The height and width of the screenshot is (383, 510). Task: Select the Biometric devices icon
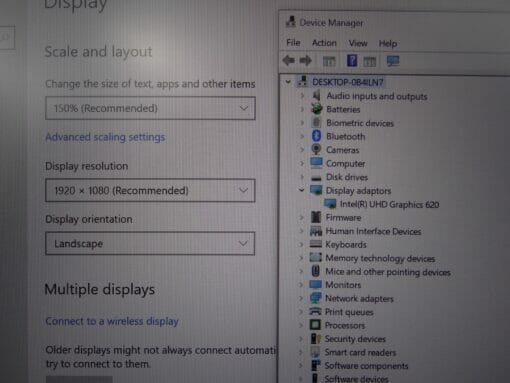[x=316, y=122]
